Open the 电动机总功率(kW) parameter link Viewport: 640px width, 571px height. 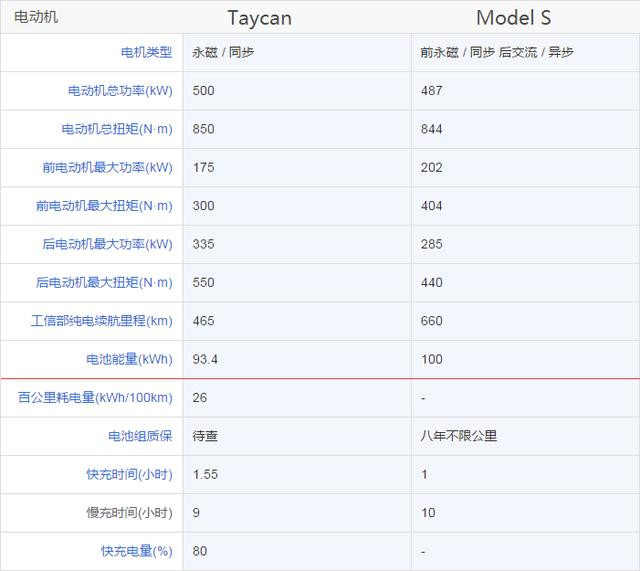tap(120, 91)
